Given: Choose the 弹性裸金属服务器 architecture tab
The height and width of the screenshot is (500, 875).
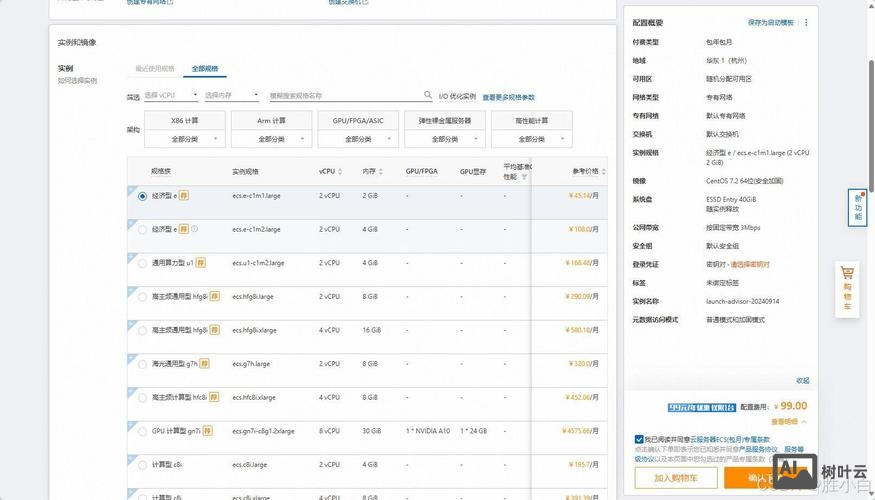Looking at the screenshot, I should tap(445, 121).
